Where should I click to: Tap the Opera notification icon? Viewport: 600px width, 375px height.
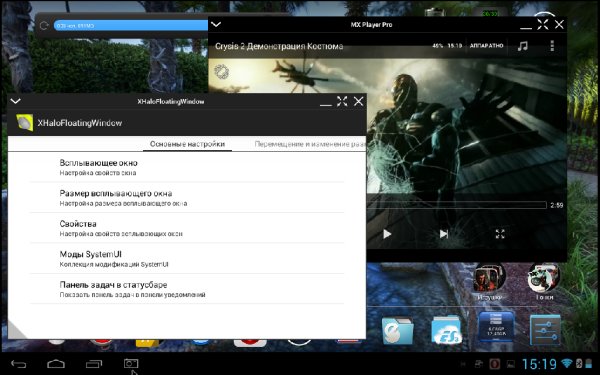point(494,364)
